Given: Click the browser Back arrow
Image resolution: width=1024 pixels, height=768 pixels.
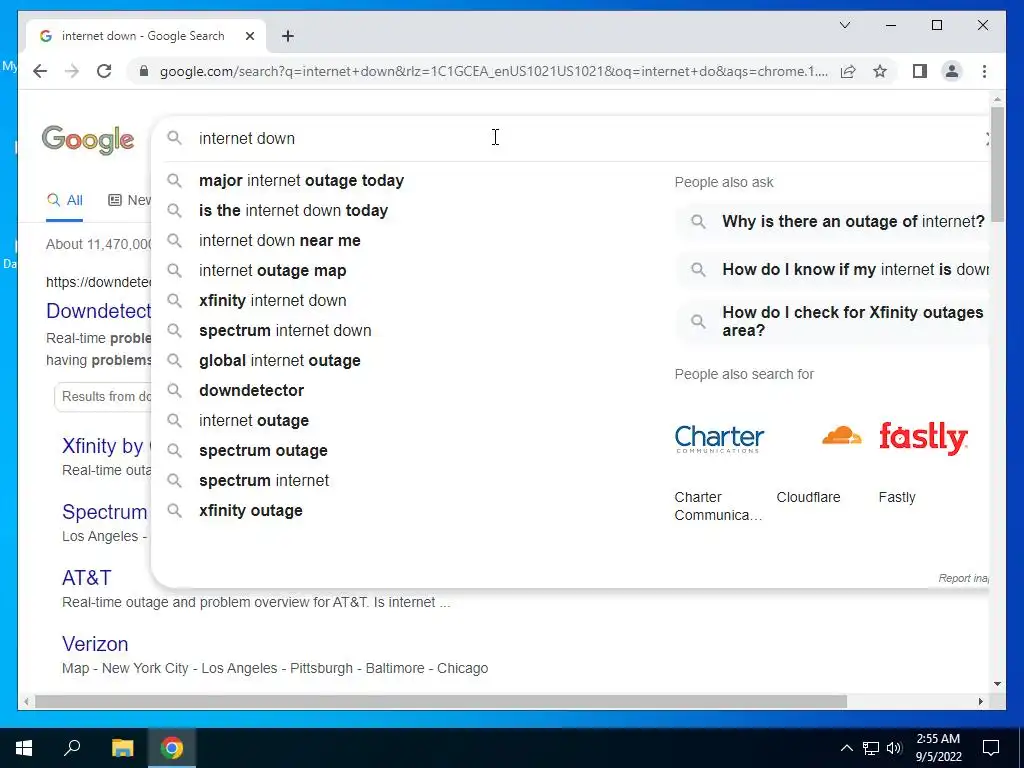Looking at the screenshot, I should [40, 71].
